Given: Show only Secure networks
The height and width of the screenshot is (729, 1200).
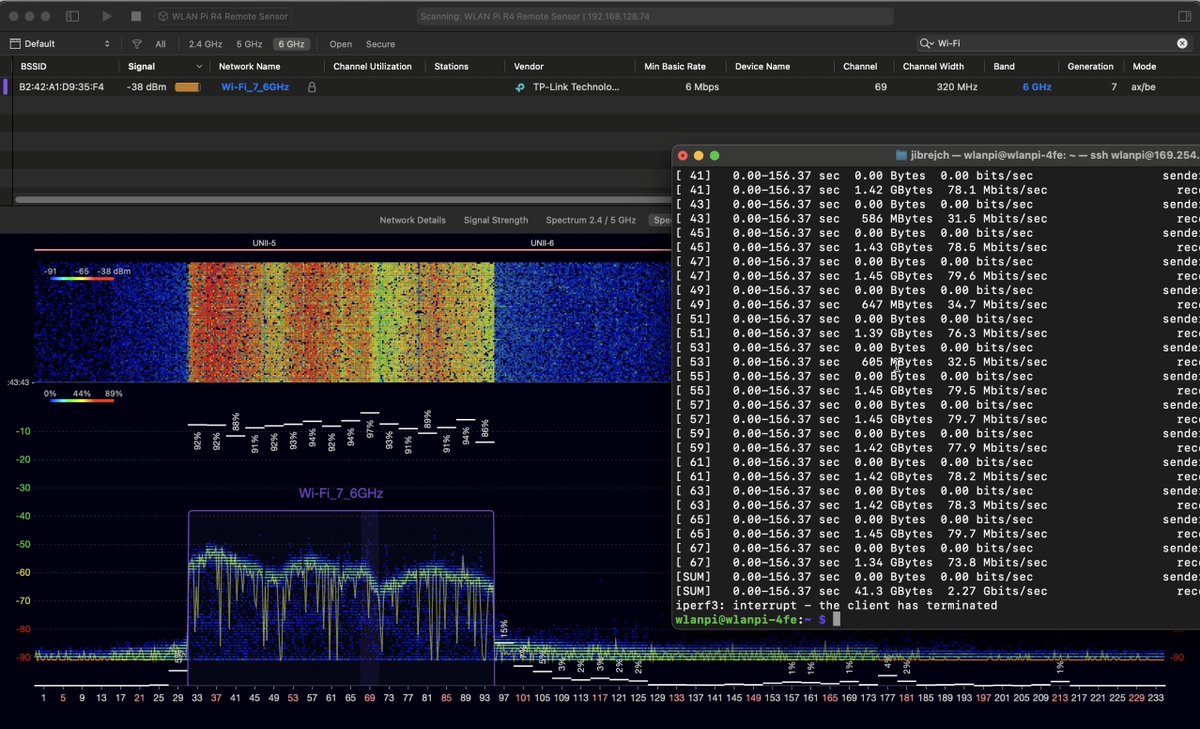Looking at the screenshot, I should 380,44.
